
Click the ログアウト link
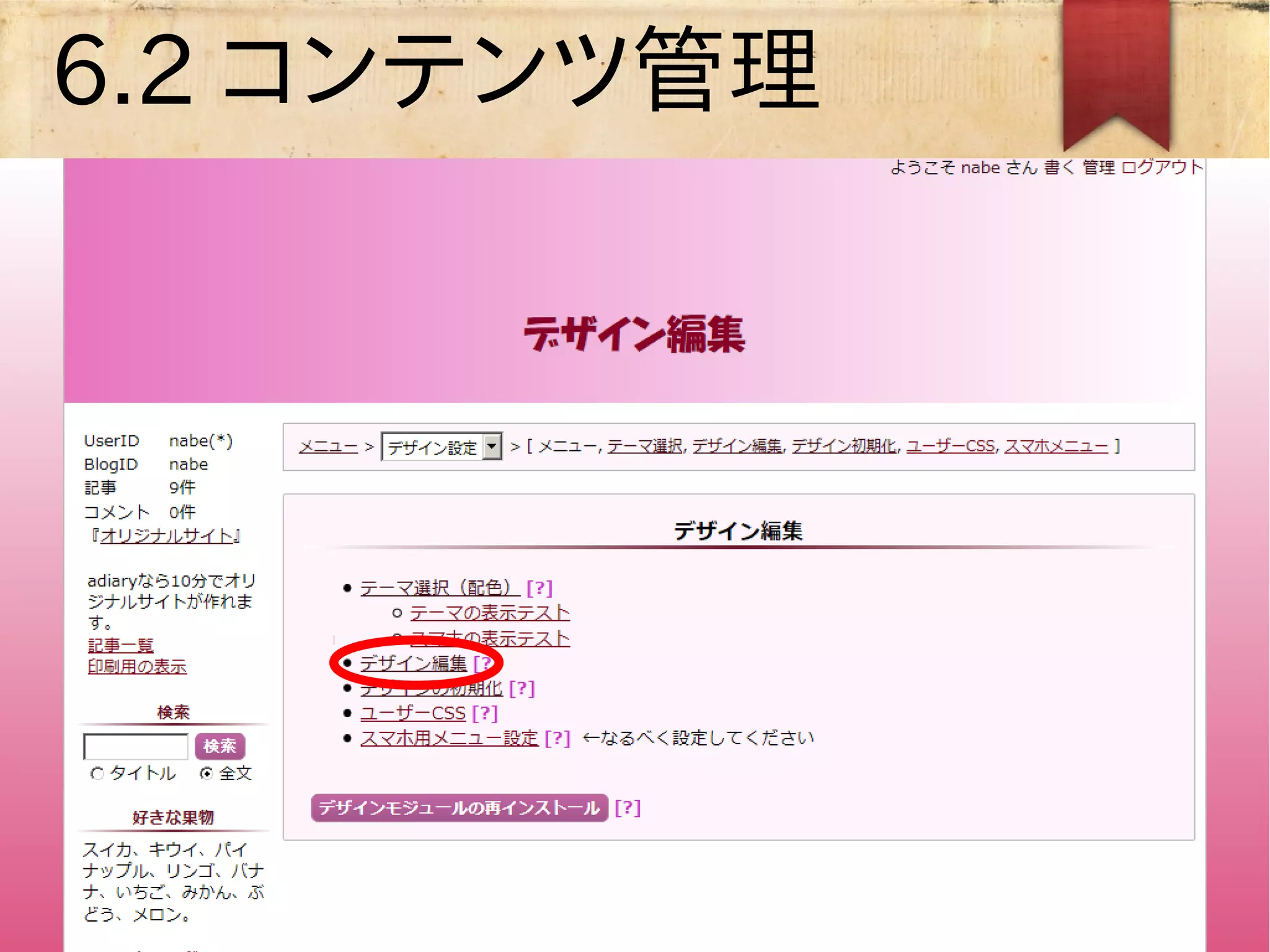1162,167
